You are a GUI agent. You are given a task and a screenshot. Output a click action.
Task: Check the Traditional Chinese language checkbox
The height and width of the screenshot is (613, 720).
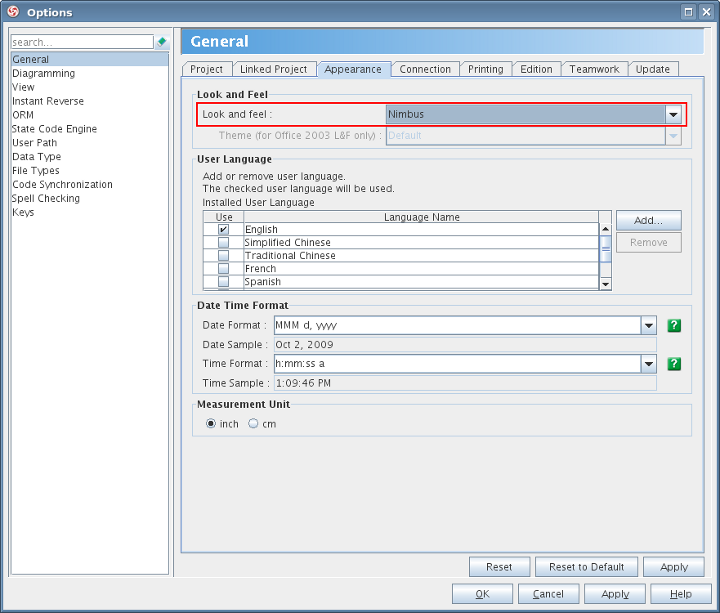coord(223,255)
